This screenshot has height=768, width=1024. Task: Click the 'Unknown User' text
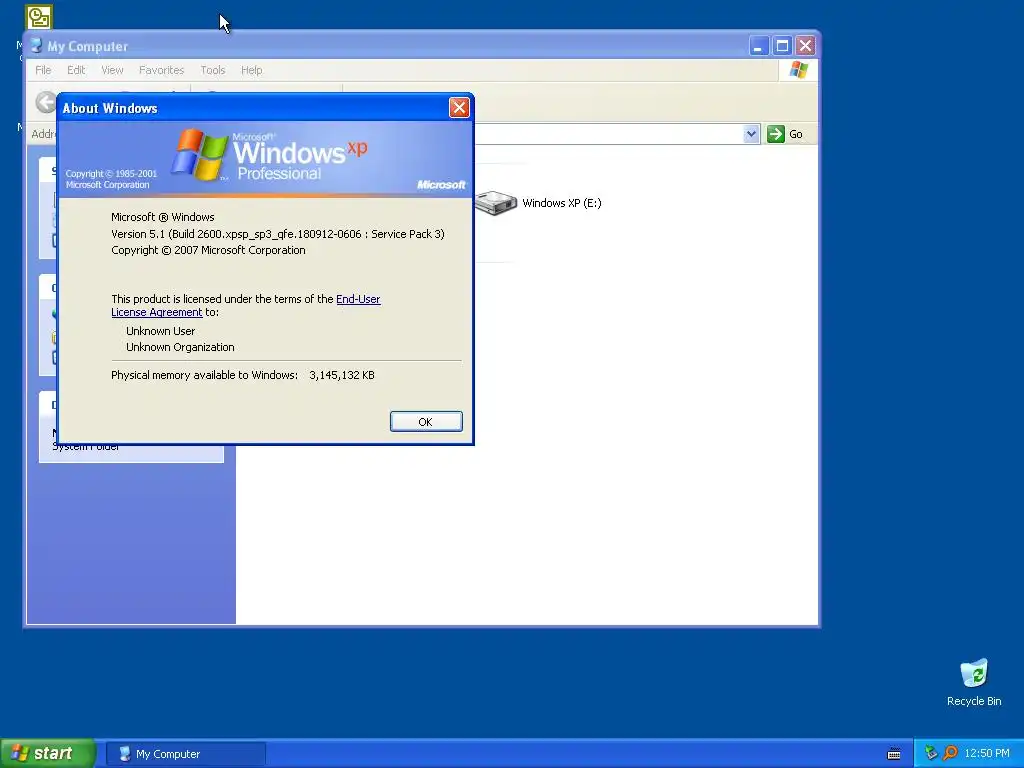tap(160, 331)
